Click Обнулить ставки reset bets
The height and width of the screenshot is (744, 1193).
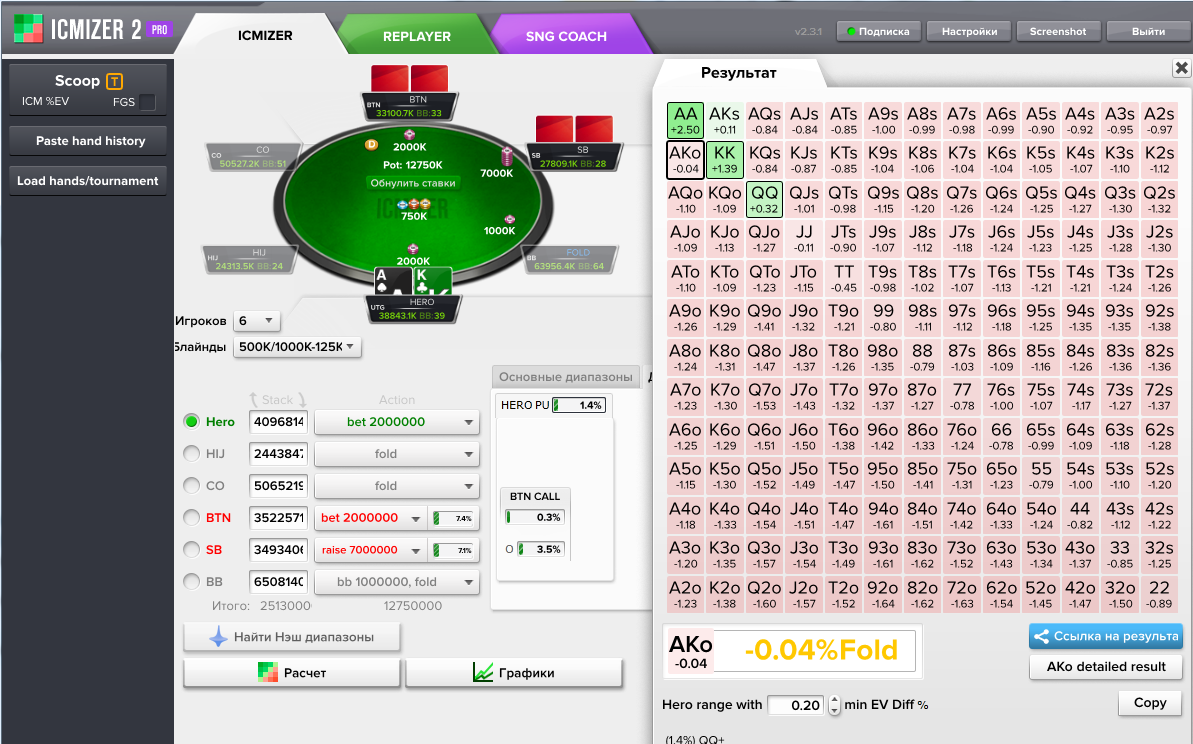413,183
